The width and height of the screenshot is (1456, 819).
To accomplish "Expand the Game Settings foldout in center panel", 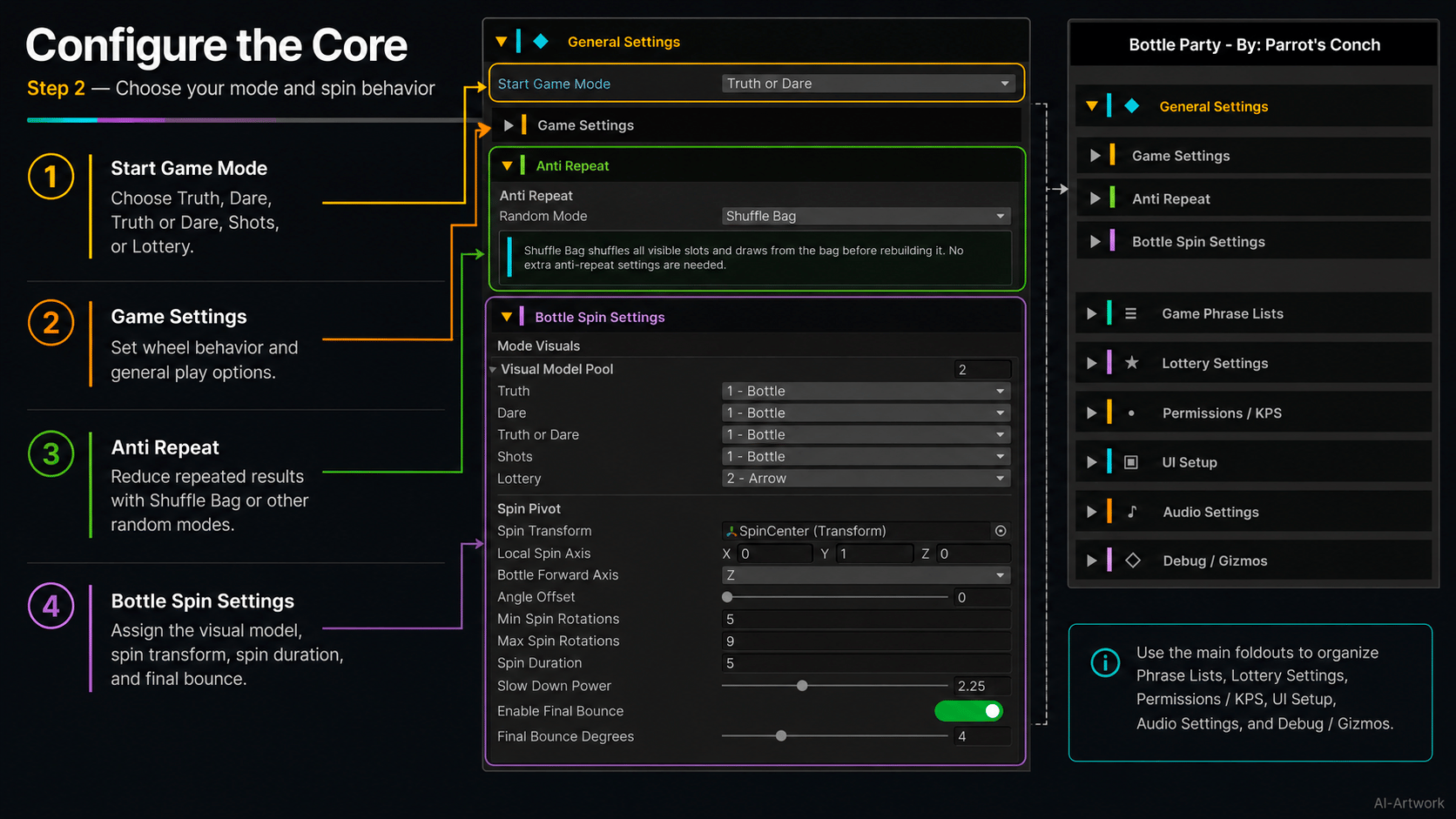I will (509, 125).
